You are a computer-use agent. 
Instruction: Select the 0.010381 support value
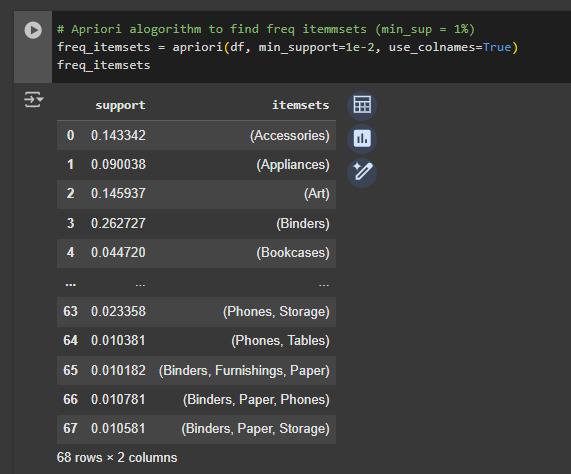(x=118, y=340)
